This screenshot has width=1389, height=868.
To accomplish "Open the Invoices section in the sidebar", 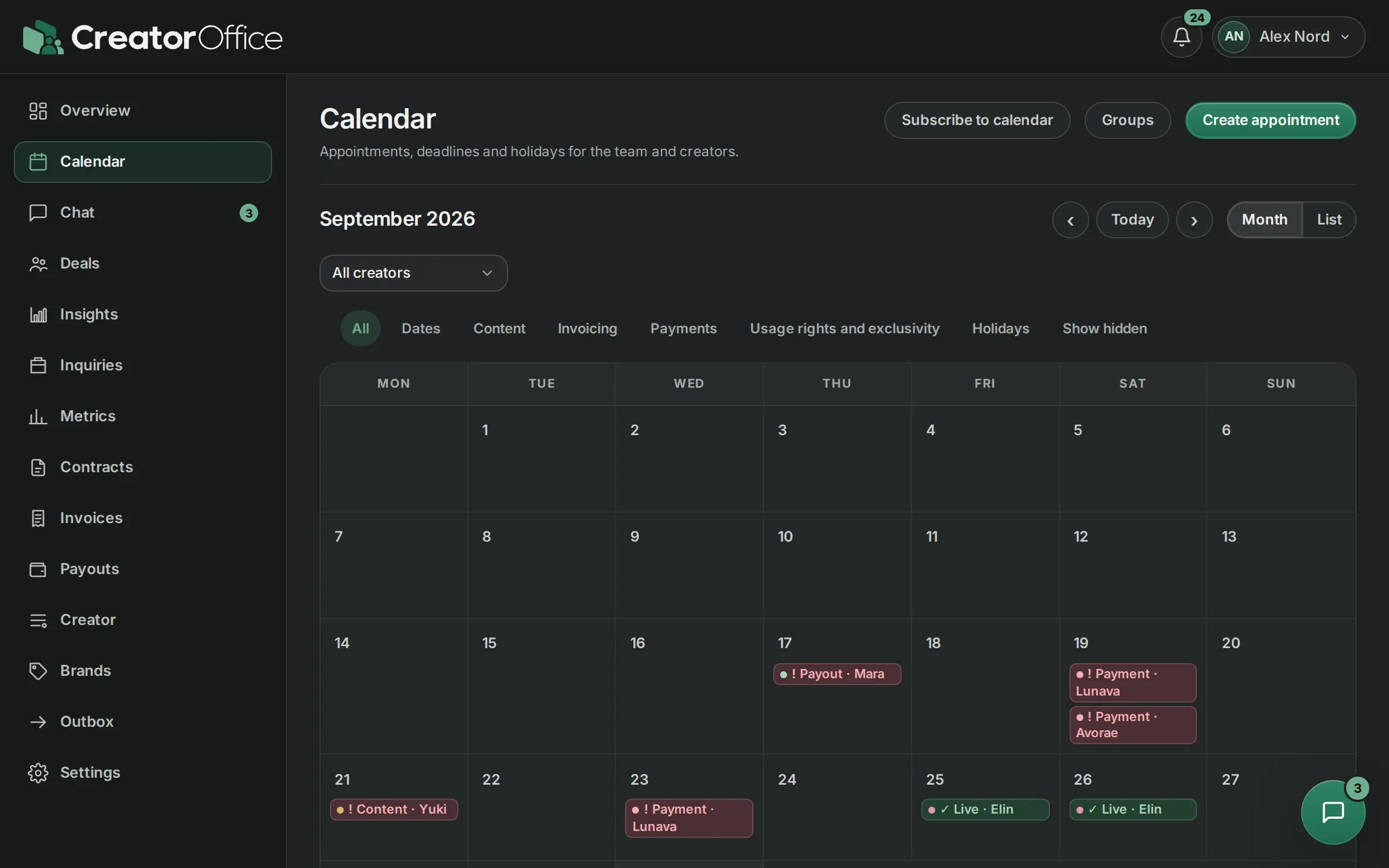I will pyautogui.click(x=143, y=518).
